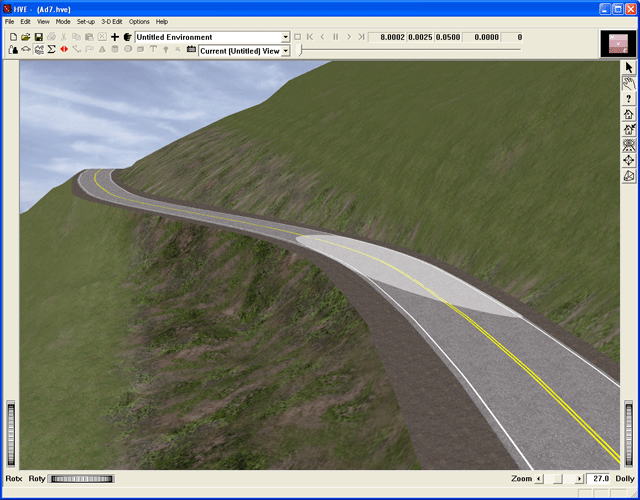Open the Current [Untitled] View dropdown

[x=285, y=50]
